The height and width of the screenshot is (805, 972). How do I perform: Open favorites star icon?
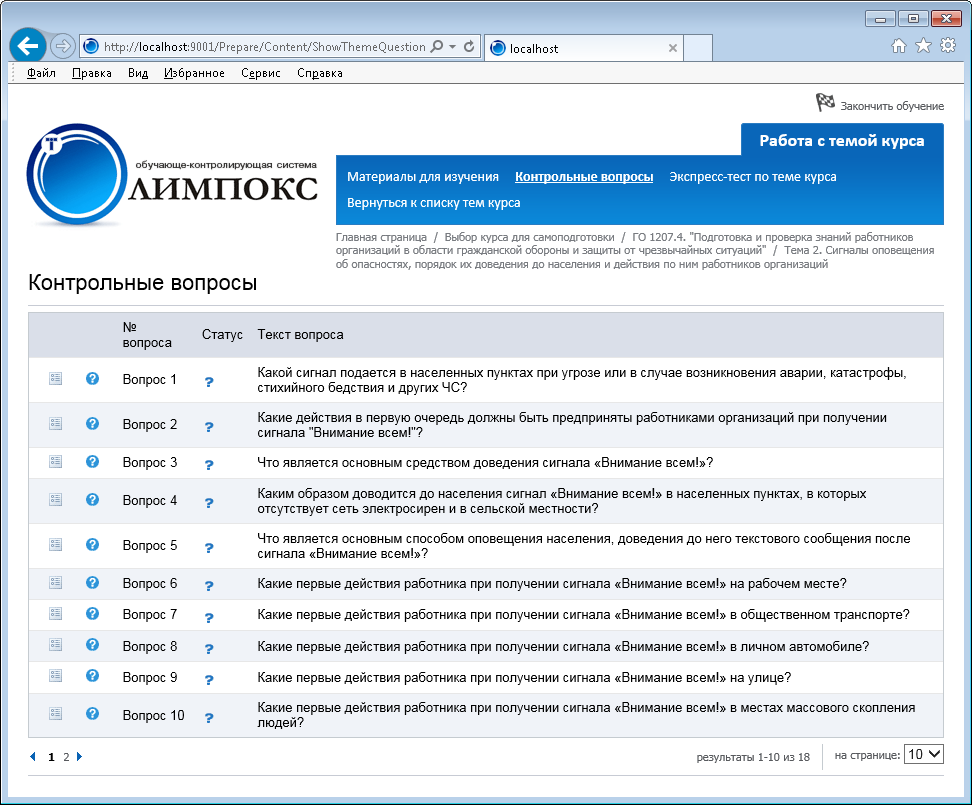click(x=924, y=46)
